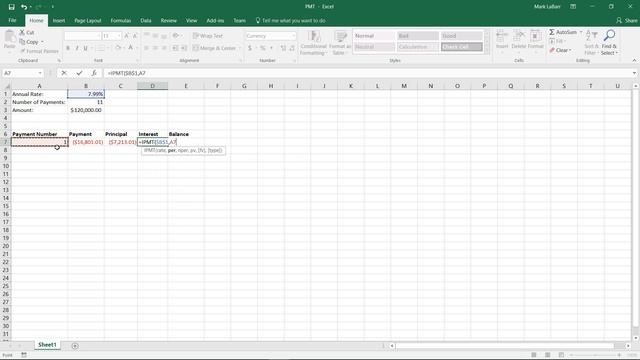The image size is (640, 360).
Task: Click the Conditional Formatting icon
Action: (x=313, y=36)
